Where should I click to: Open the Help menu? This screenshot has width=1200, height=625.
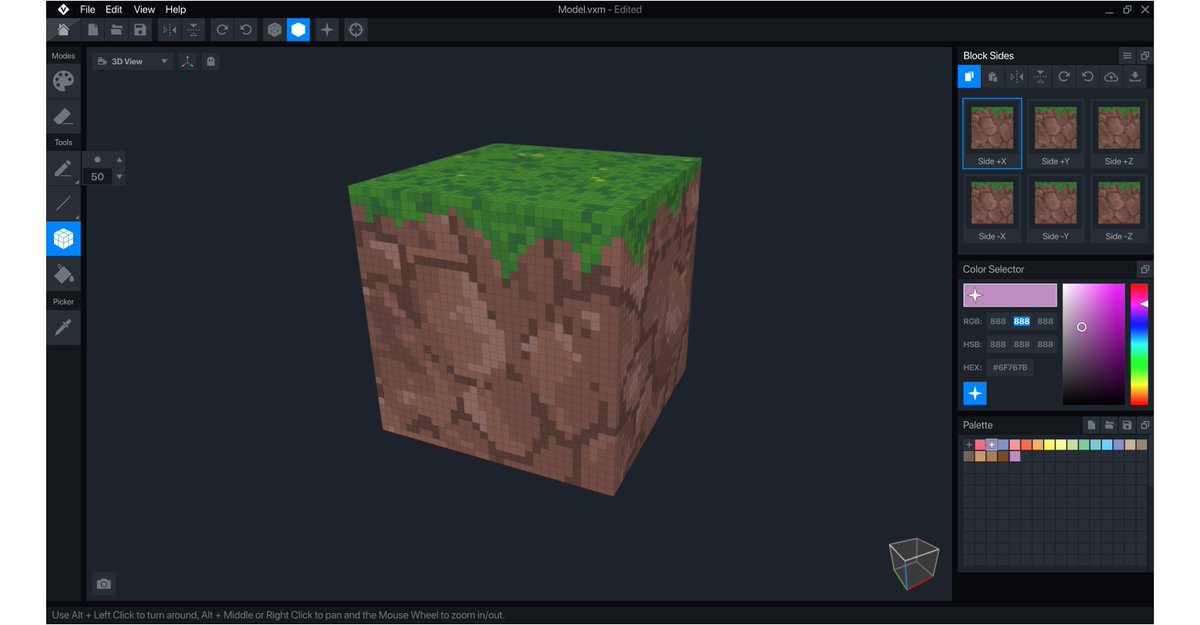point(176,9)
